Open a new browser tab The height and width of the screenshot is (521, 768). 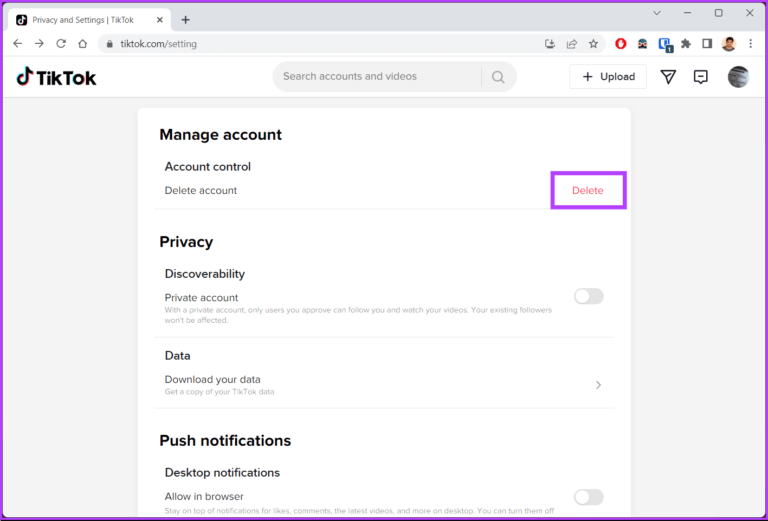185,20
